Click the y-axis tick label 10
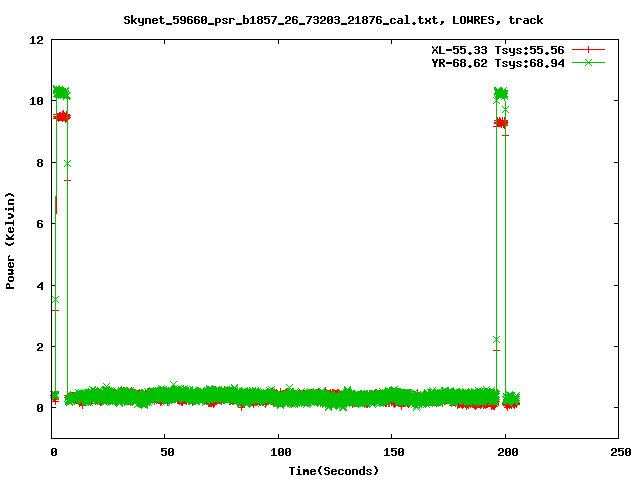Screen dimensions: 640x480 (x=35, y=101)
